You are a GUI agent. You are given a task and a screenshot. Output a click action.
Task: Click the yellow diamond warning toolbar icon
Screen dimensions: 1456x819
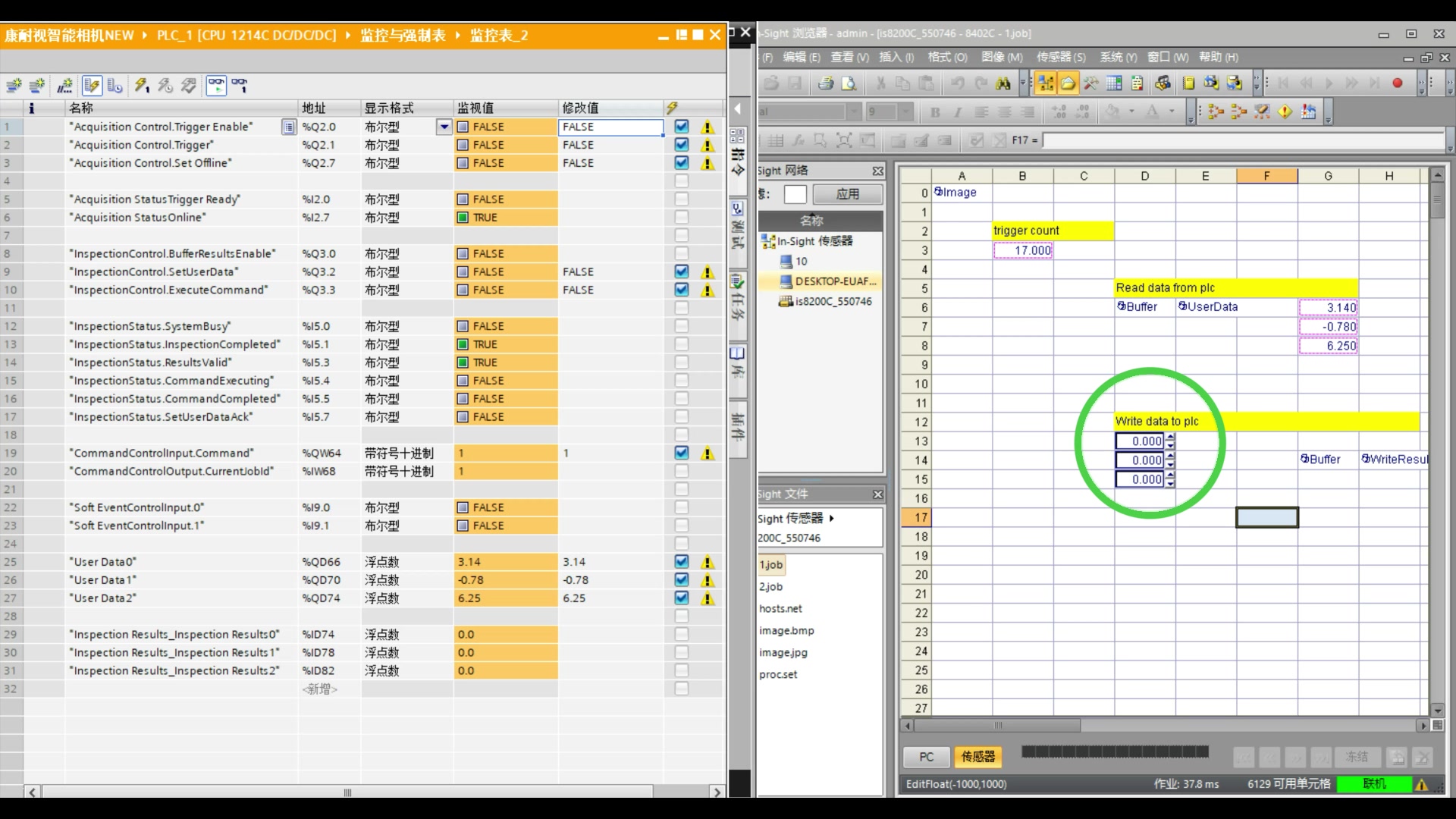coord(1285,112)
